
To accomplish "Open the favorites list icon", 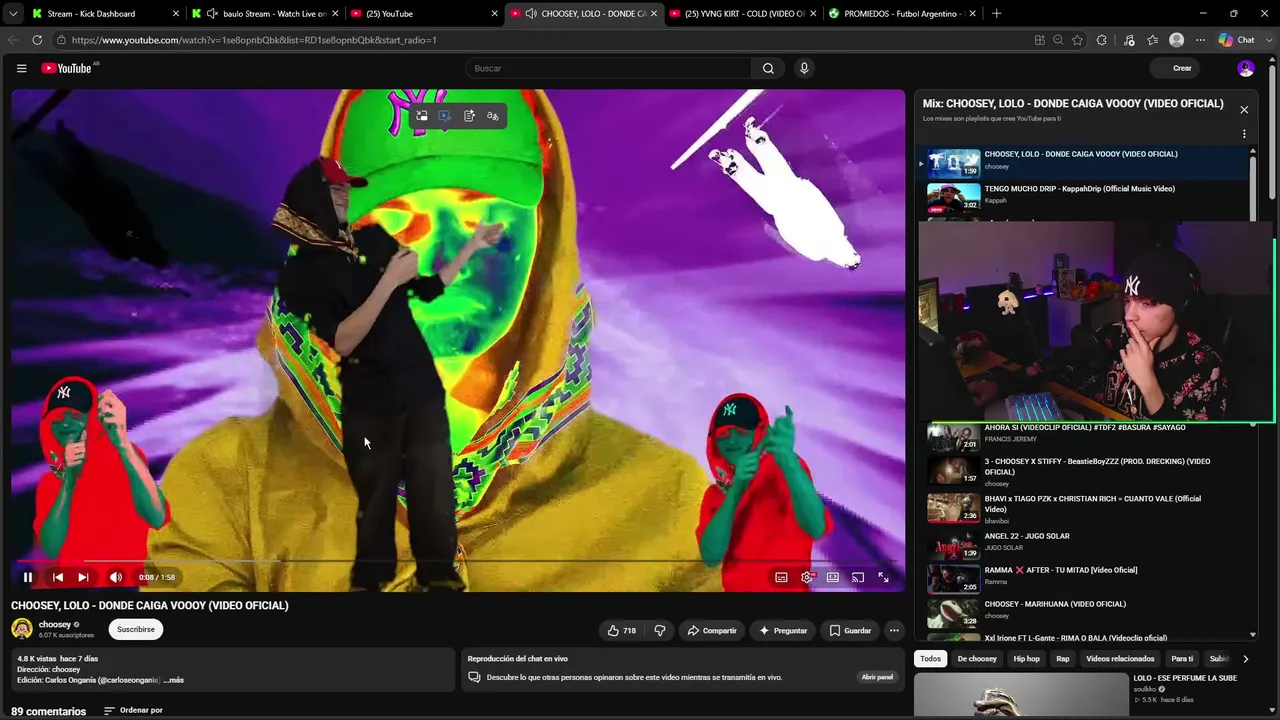I will (x=1153, y=40).
